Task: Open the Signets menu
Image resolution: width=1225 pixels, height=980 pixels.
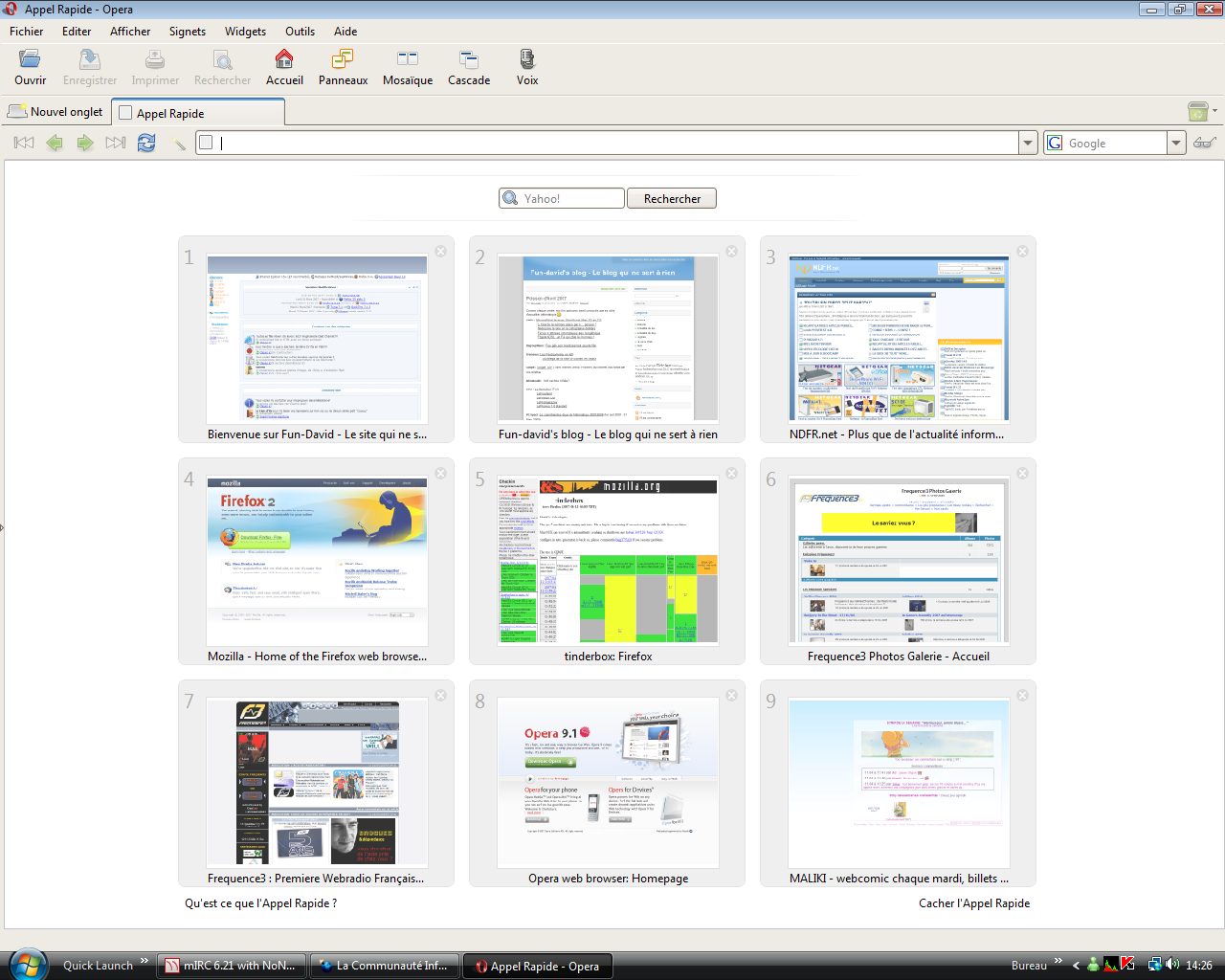Action: coord(188,32)
